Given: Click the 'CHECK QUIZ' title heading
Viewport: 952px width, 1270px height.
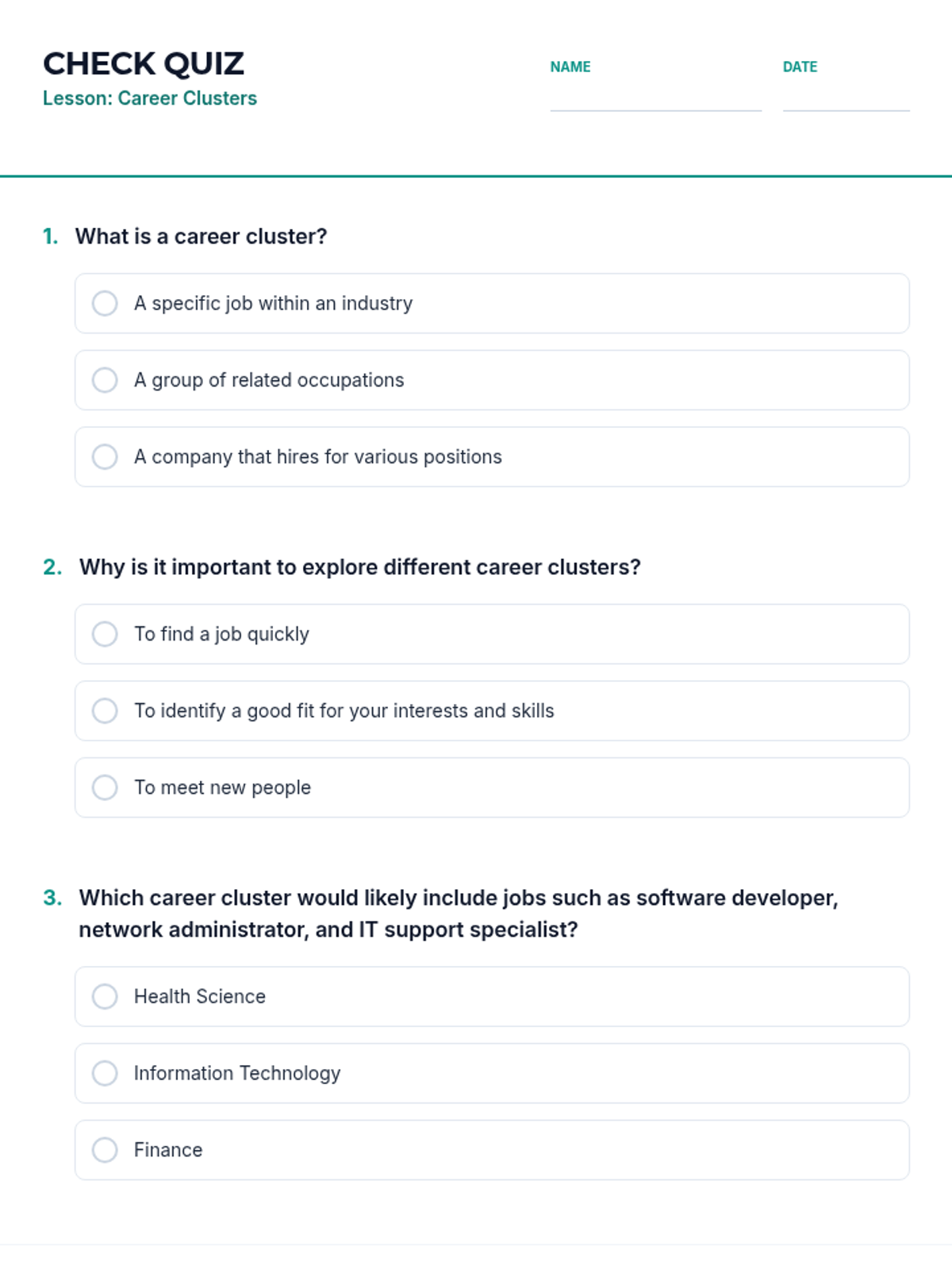Looking at the screenshot, I should tap(144, 63).
